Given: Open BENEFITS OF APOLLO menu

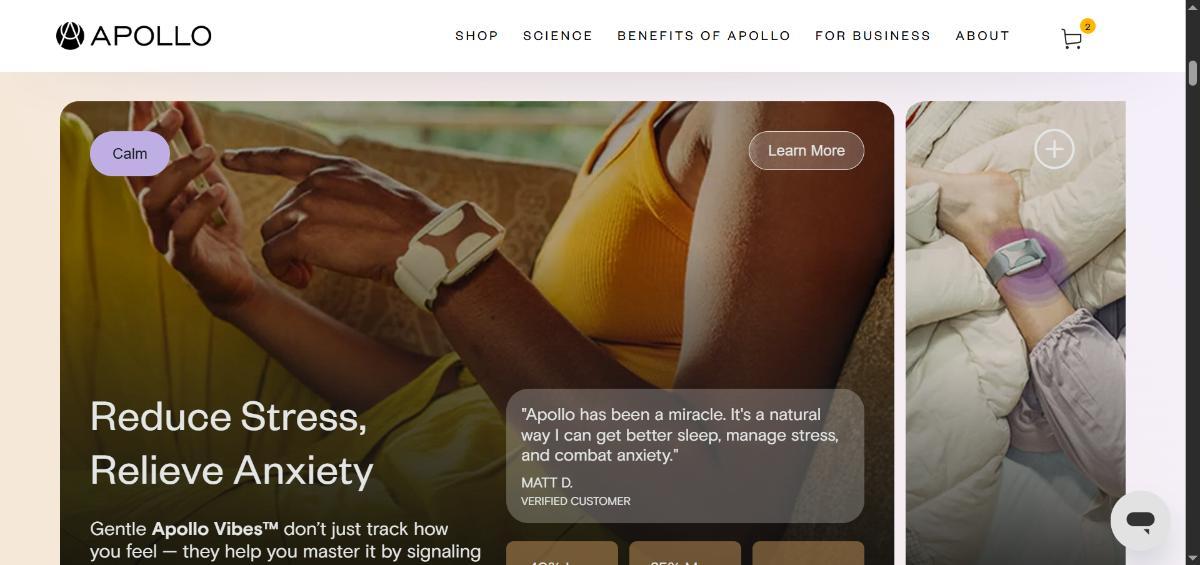Looking at the screenshot, I should [704, 35].
